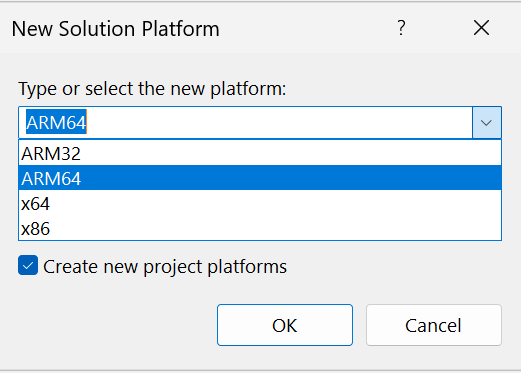Confirm with the OK button

[x=285, y=325]
